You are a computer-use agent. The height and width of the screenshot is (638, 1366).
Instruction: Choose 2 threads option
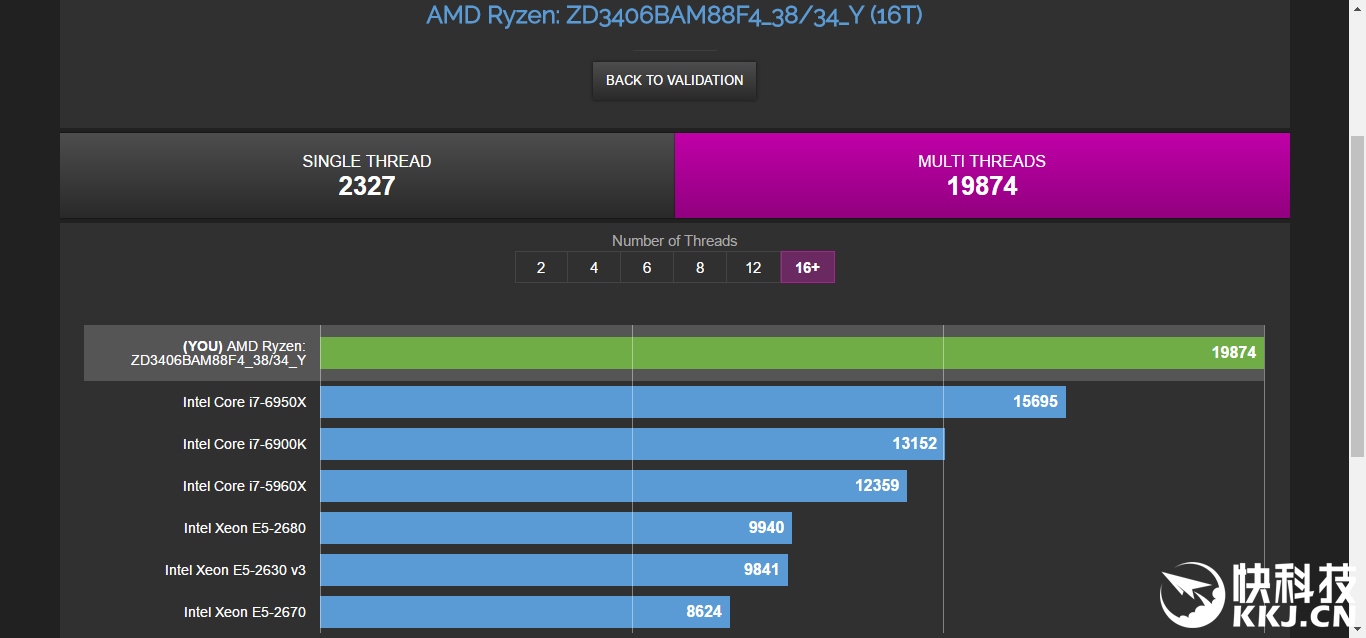click(541, 267)
